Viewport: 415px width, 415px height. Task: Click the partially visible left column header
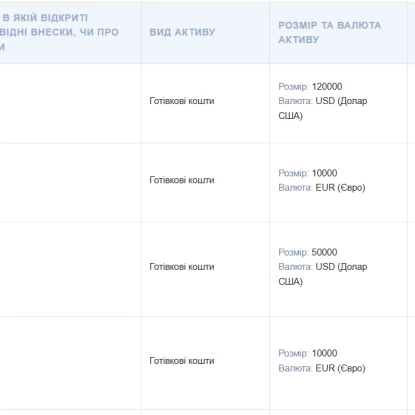pos(59,32)
